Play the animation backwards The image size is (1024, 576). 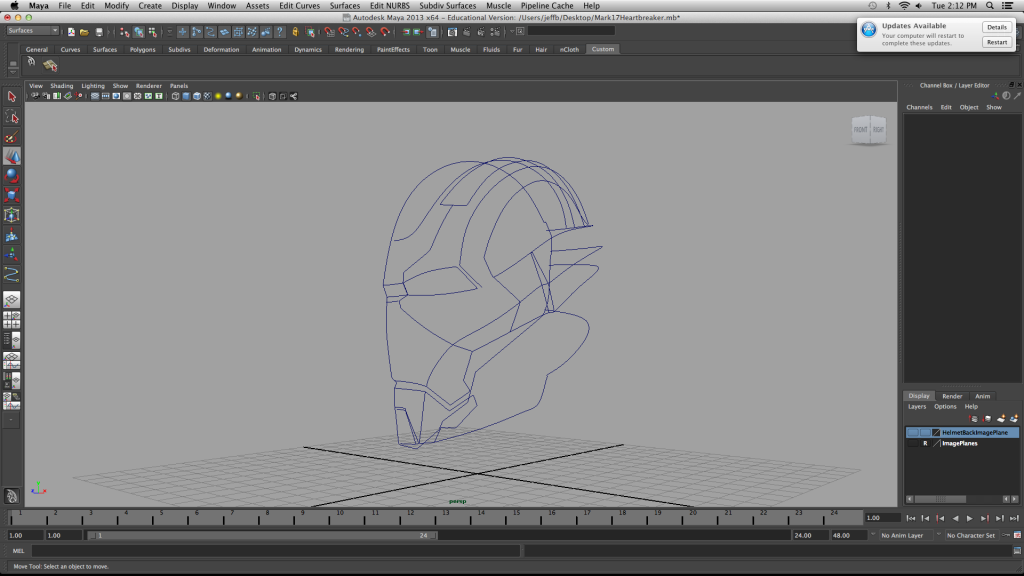click(x=955, y=519)
